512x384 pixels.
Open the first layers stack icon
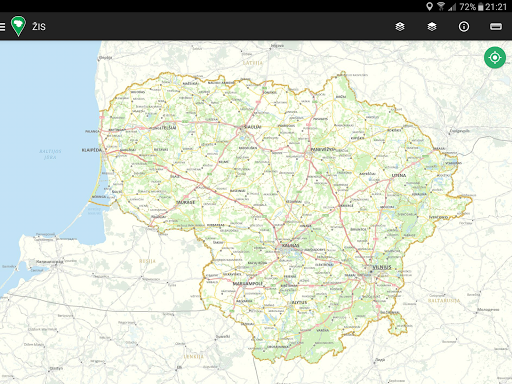pyautogui.click(x=400, y=27)
